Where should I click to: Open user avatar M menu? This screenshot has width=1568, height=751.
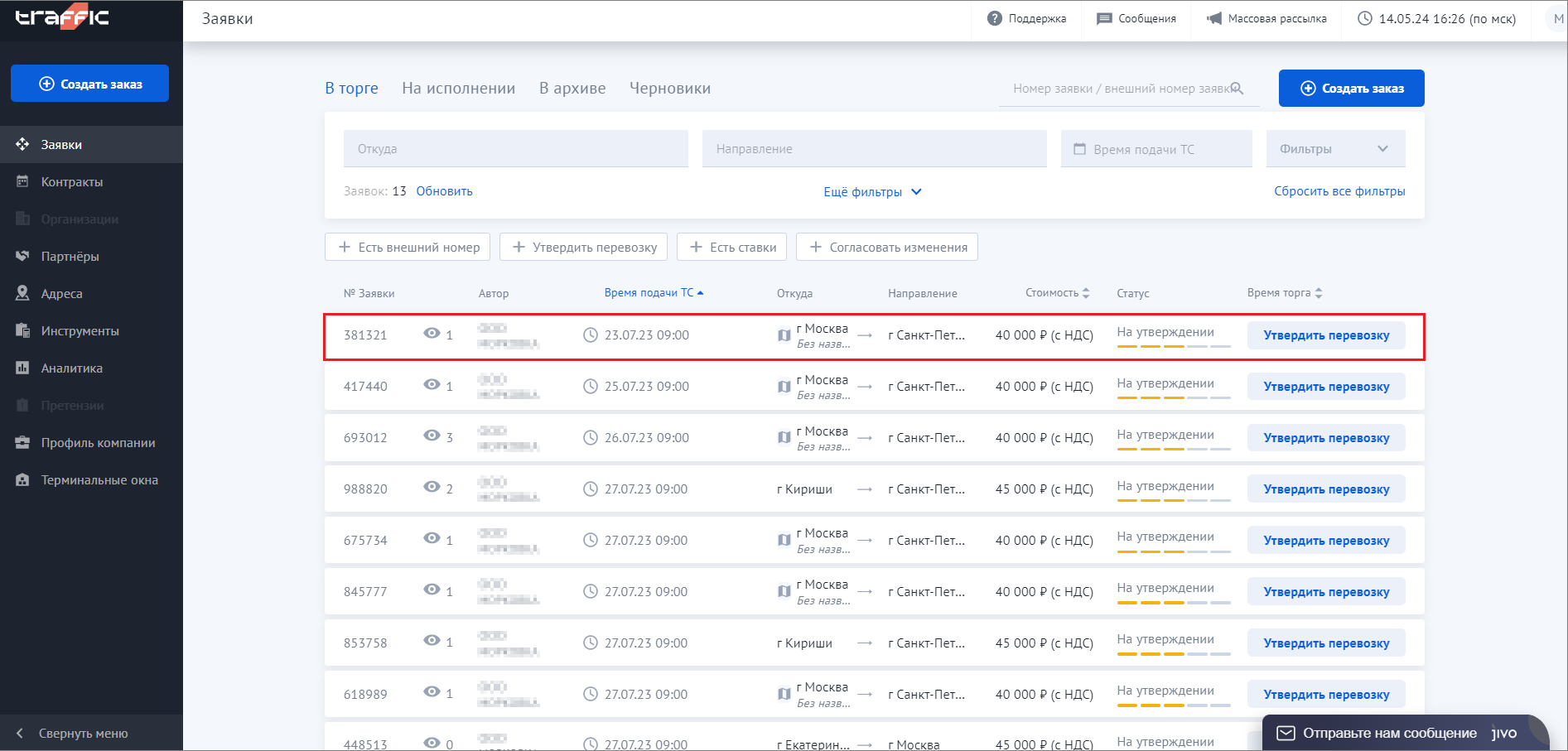pos(1557,18)
